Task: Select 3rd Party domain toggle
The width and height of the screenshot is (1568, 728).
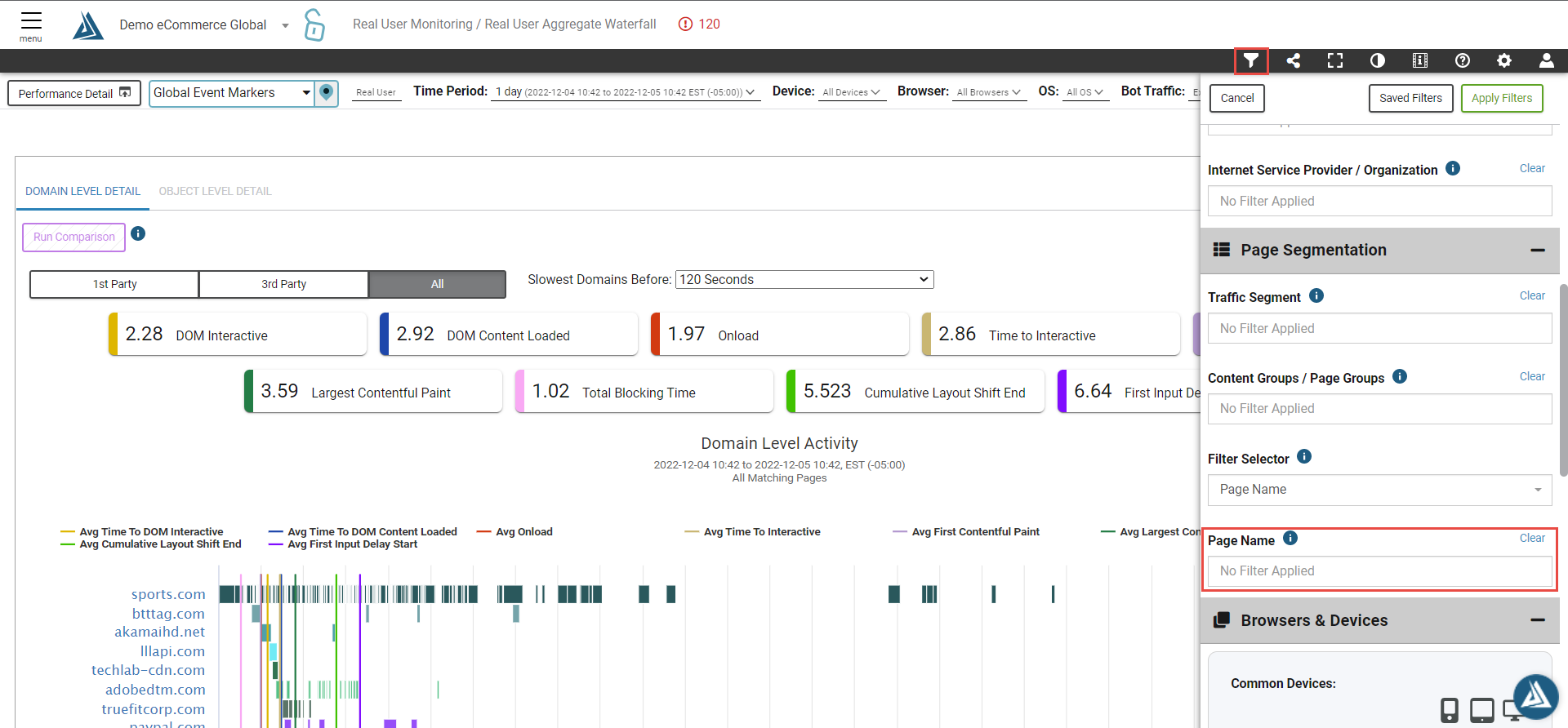Action: tap(283, 284)
